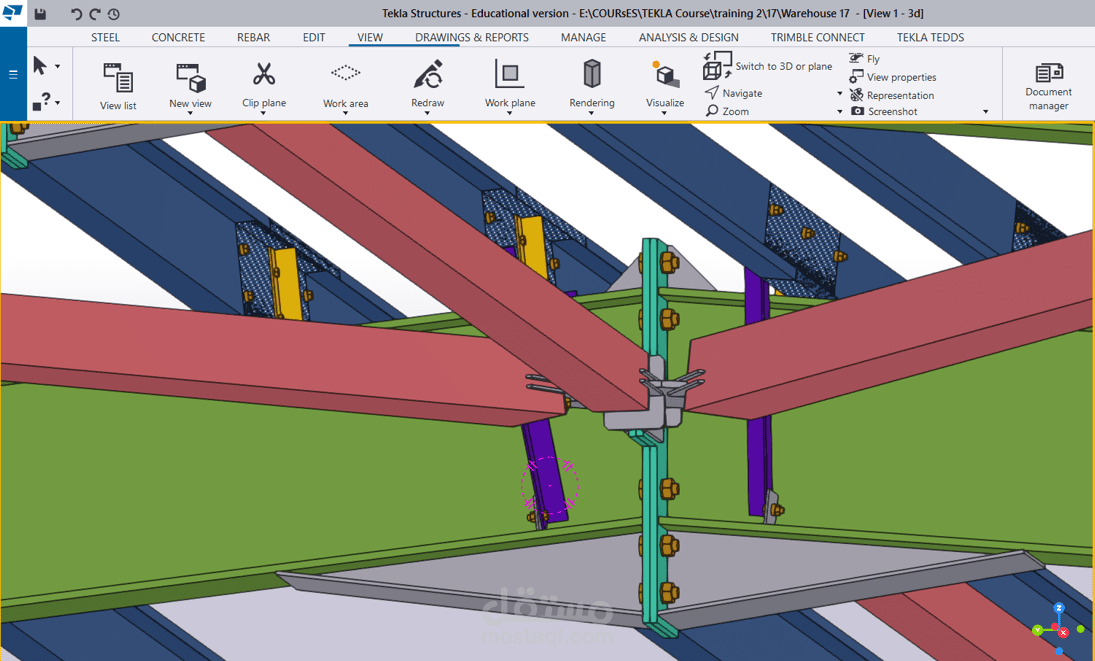The image size is (1095, 661).
Task: Activate the Fly camera icon
Action: coord(856,59)
